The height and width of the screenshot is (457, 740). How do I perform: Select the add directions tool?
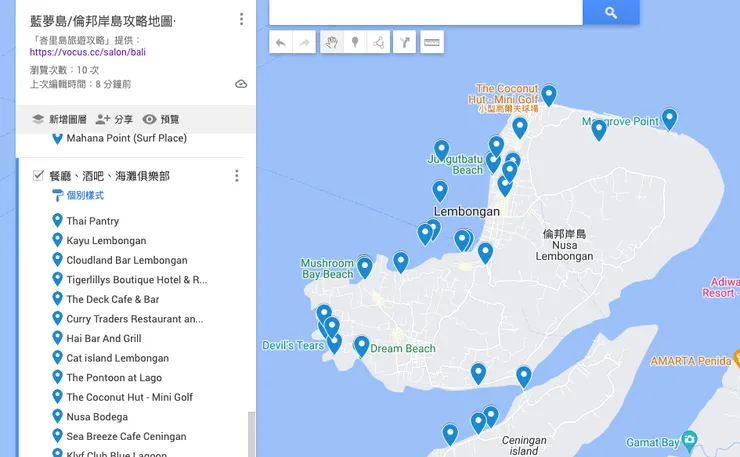click(x=404, y=42)
